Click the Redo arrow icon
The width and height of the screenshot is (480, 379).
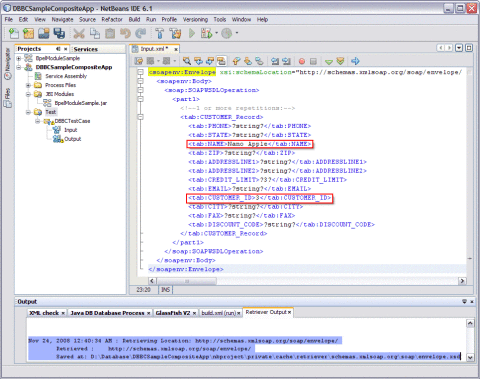coord(141,33)
